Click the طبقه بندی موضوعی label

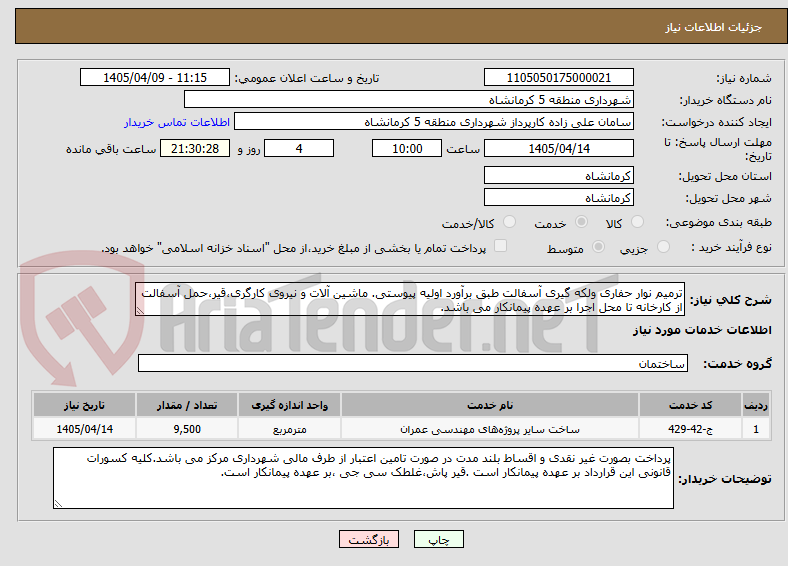coord(719,222)
